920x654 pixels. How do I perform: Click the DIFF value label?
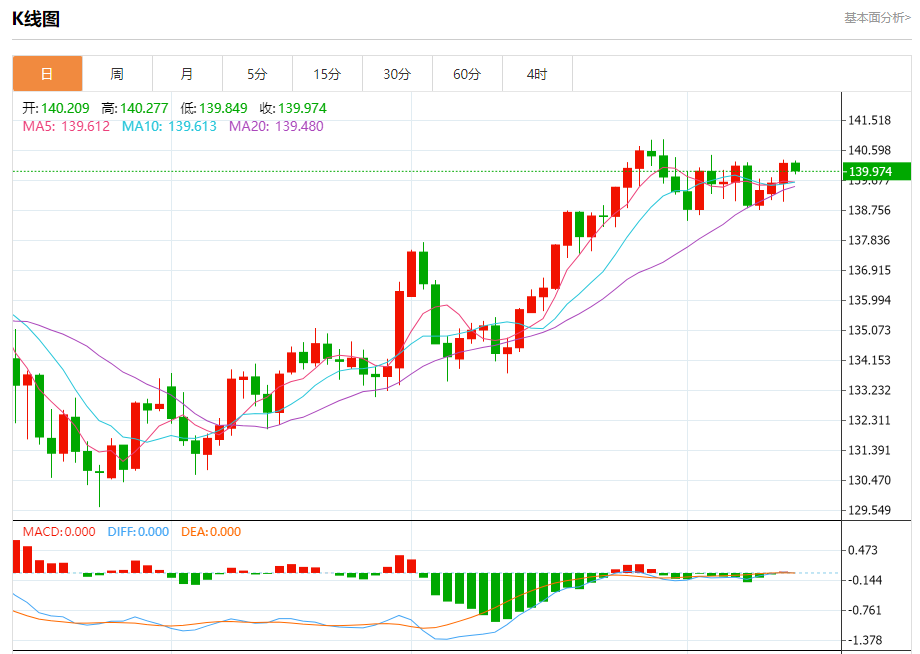pyautogui.click(x=138, y=531)
